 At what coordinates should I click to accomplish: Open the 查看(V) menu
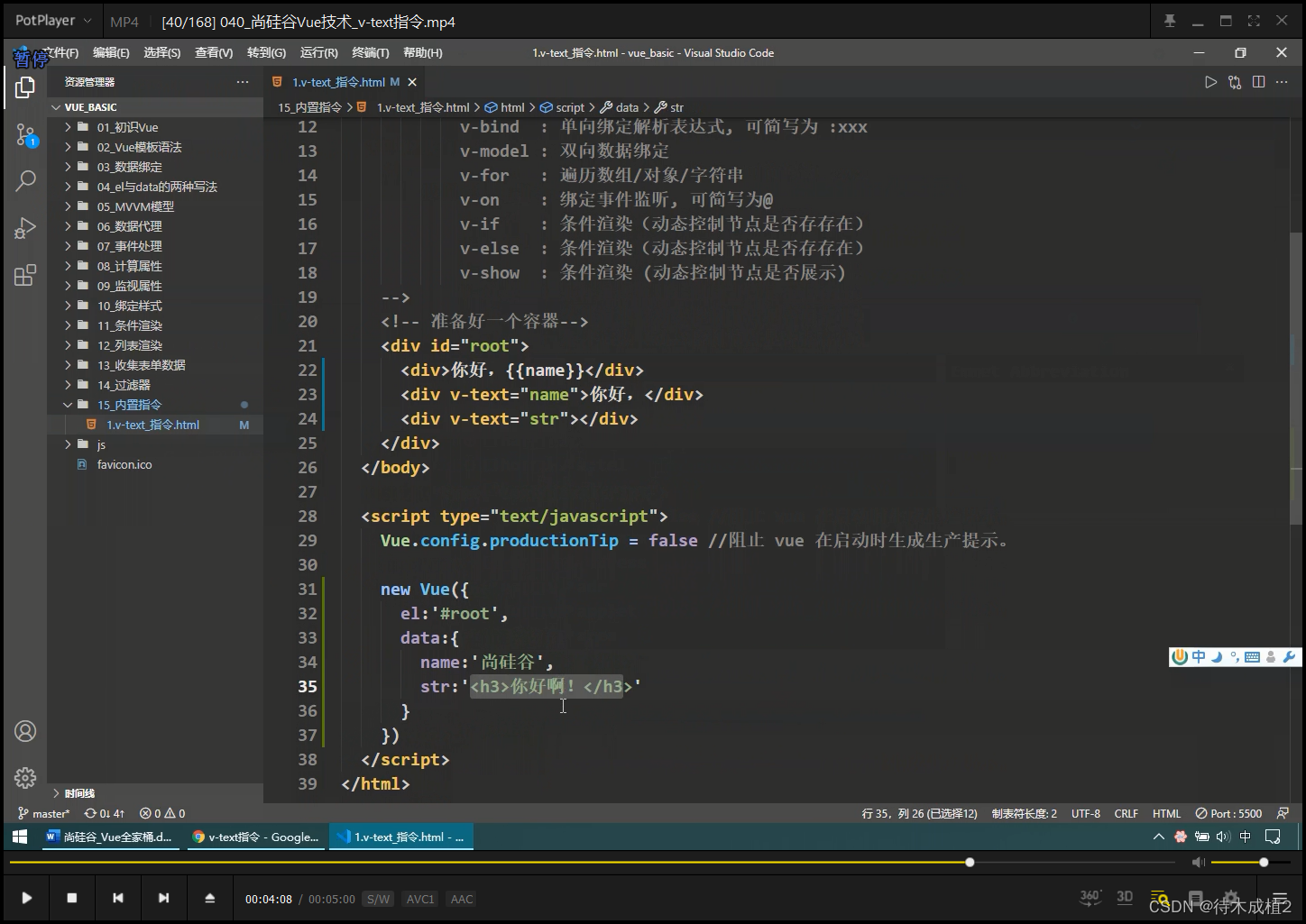[x=214, y=52]
